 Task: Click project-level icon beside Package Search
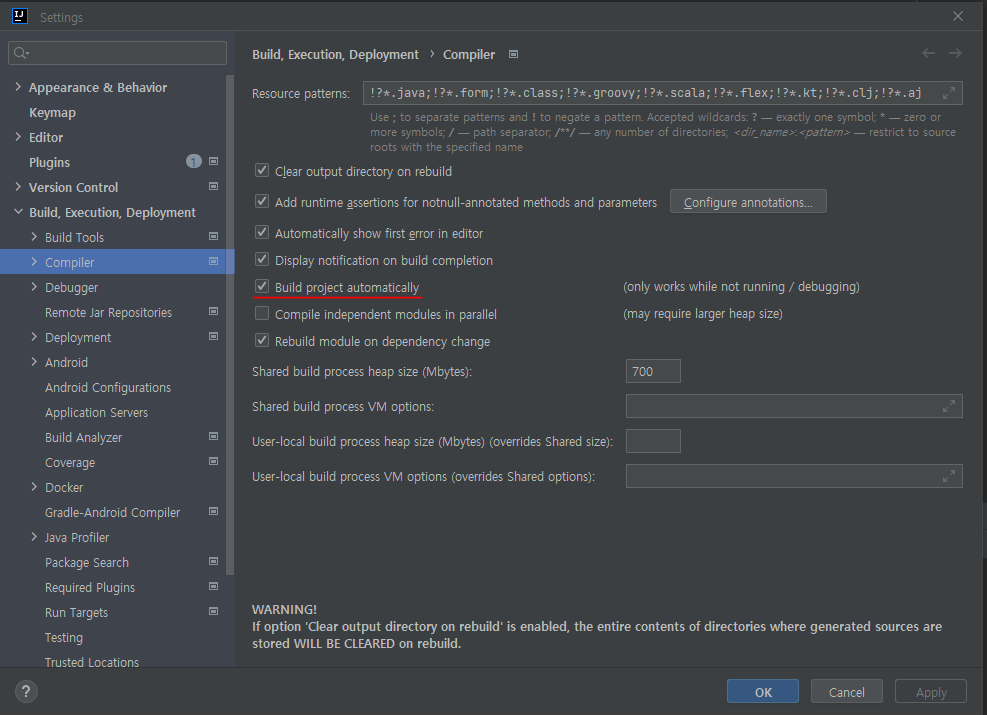(213, 562)
